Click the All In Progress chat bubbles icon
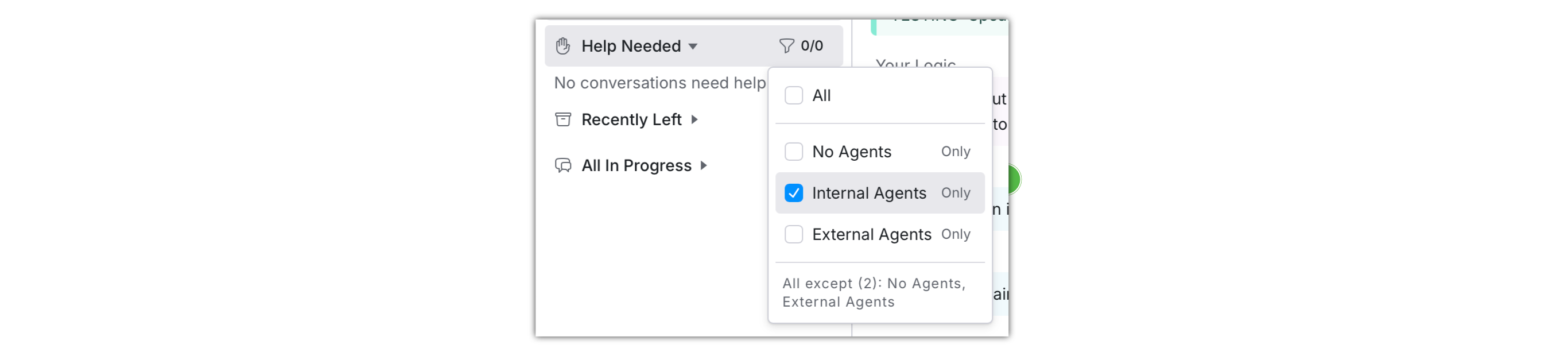 pyautogui.click(x=563, y=165)
